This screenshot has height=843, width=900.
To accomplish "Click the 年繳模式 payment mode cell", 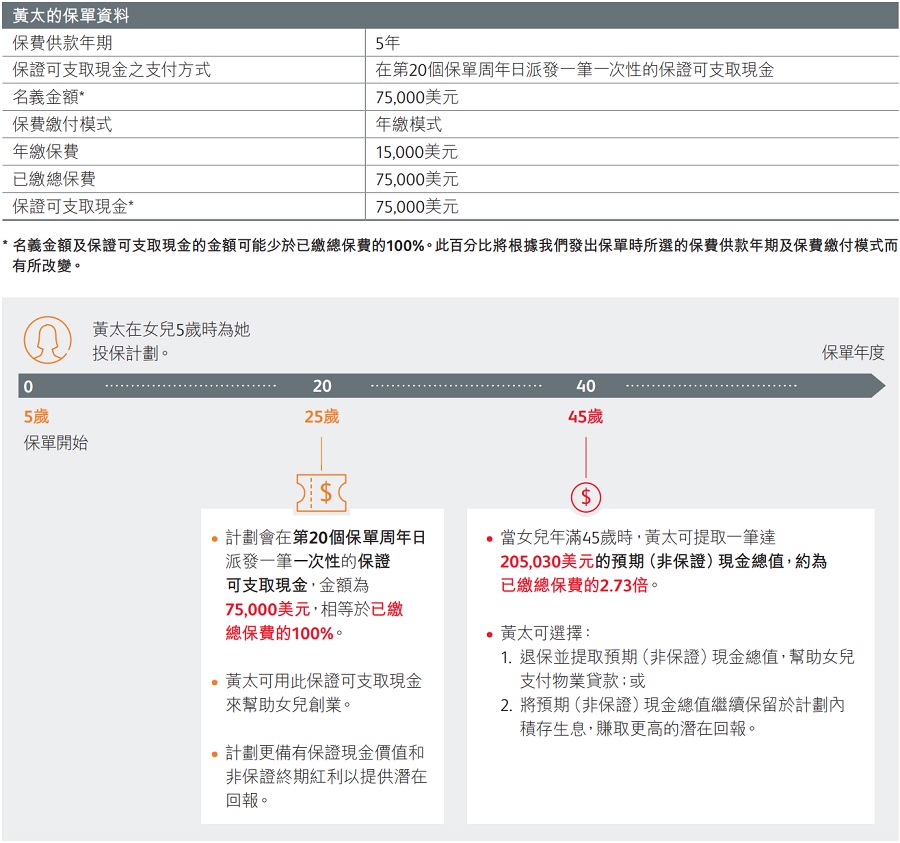I will [x=408, y=124].
